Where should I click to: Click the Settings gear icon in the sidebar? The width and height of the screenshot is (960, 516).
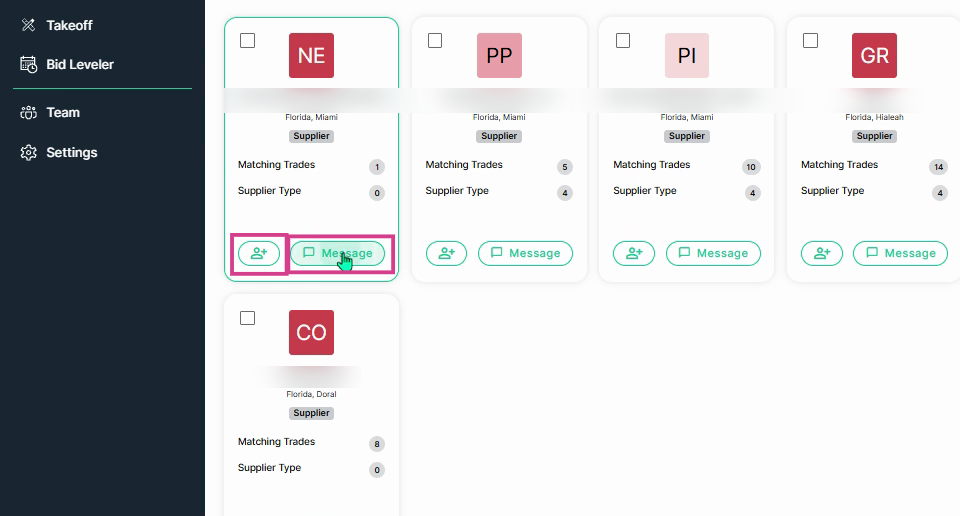[x=28, y=152]
